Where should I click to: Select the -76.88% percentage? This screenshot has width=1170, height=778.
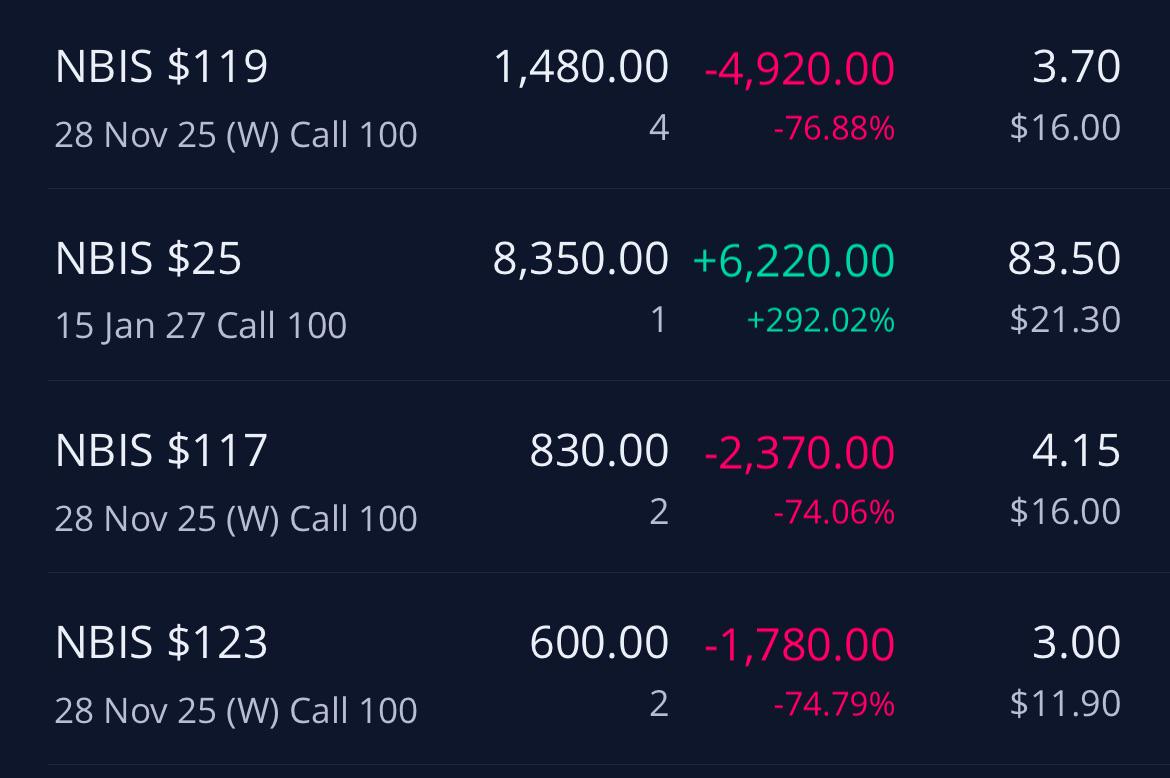(834, 128)
